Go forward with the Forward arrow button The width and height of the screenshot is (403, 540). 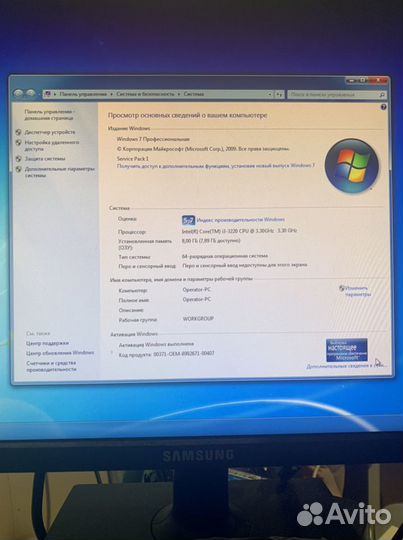pyautogui.click(x=31, y=93)
